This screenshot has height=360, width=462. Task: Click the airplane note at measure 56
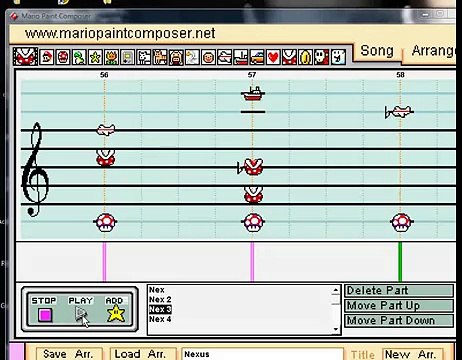coord(106,130)
